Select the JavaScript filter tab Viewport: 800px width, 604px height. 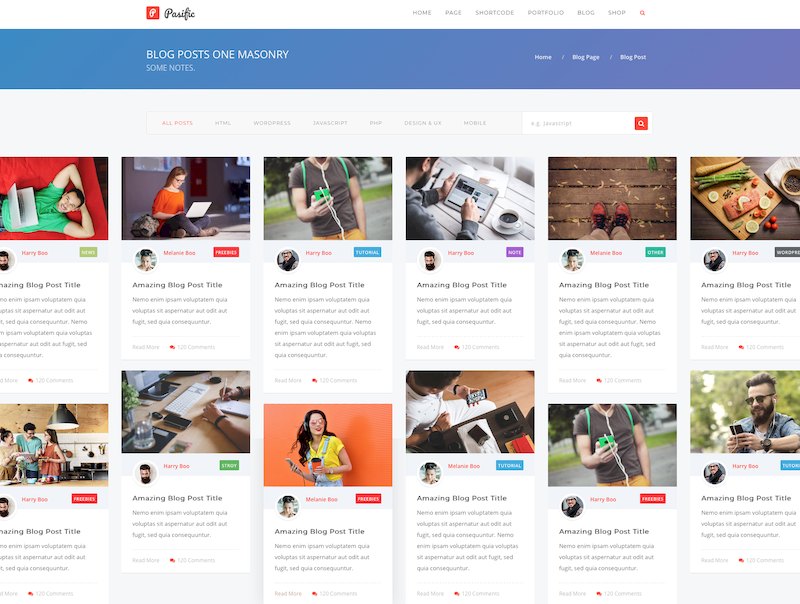[x=330, y=123]
